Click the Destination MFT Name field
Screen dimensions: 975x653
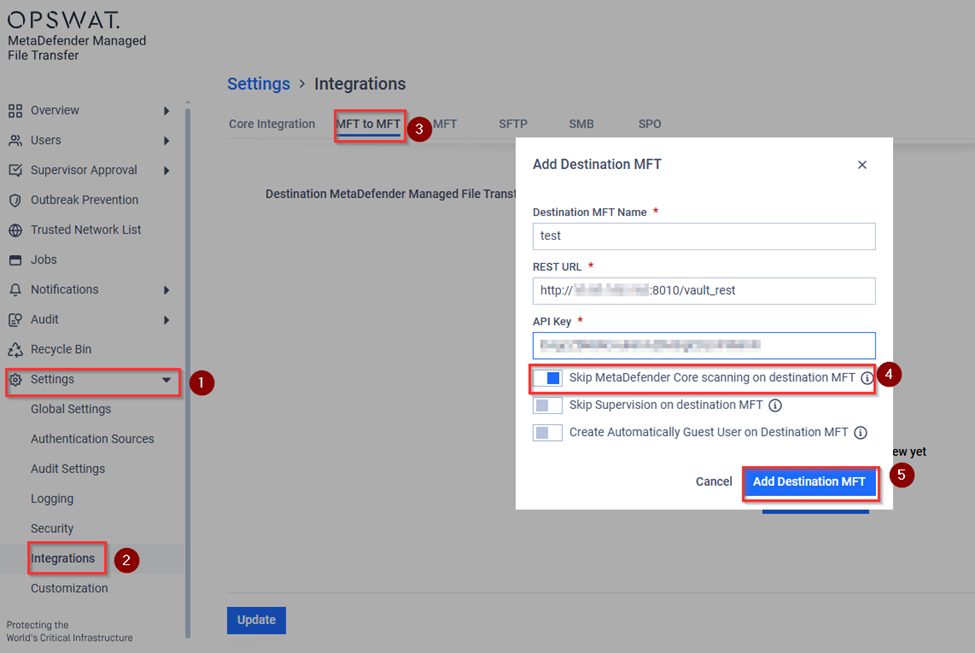tap(704, 236)
